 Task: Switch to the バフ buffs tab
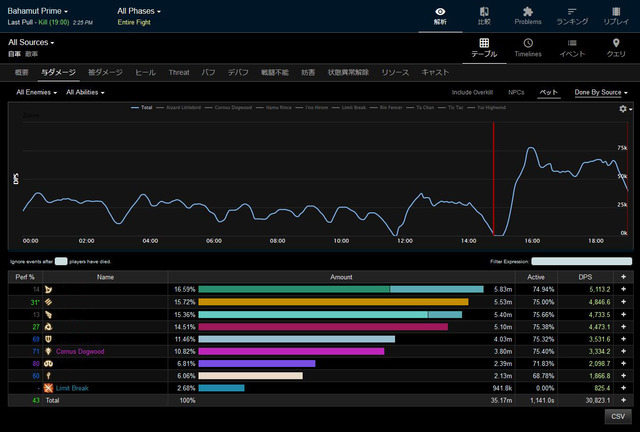pyautogui.click(x=208, y=72)
